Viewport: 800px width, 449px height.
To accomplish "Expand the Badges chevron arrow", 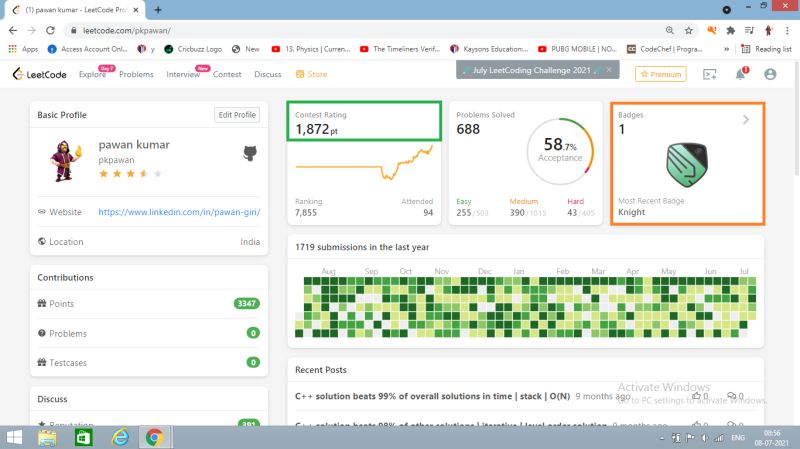I will (745, 119).
